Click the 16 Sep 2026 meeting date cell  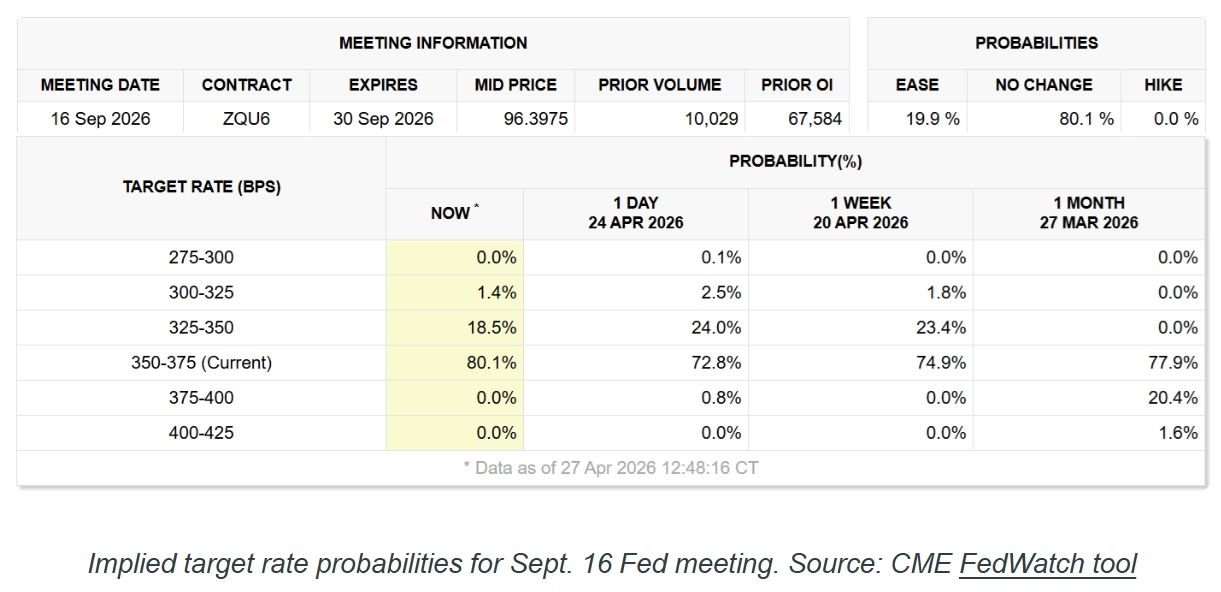[x=100, y=119]
